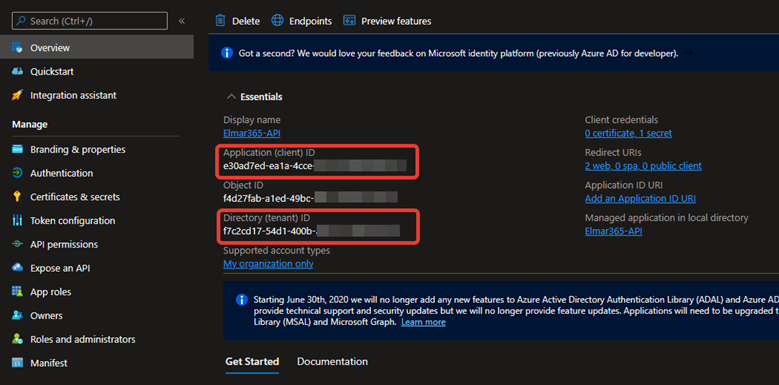Image resolution: width=779 pixels, height=385 pixels.
Task: Click into the Search (Ctrl+/) field
Action: (90, 21)
